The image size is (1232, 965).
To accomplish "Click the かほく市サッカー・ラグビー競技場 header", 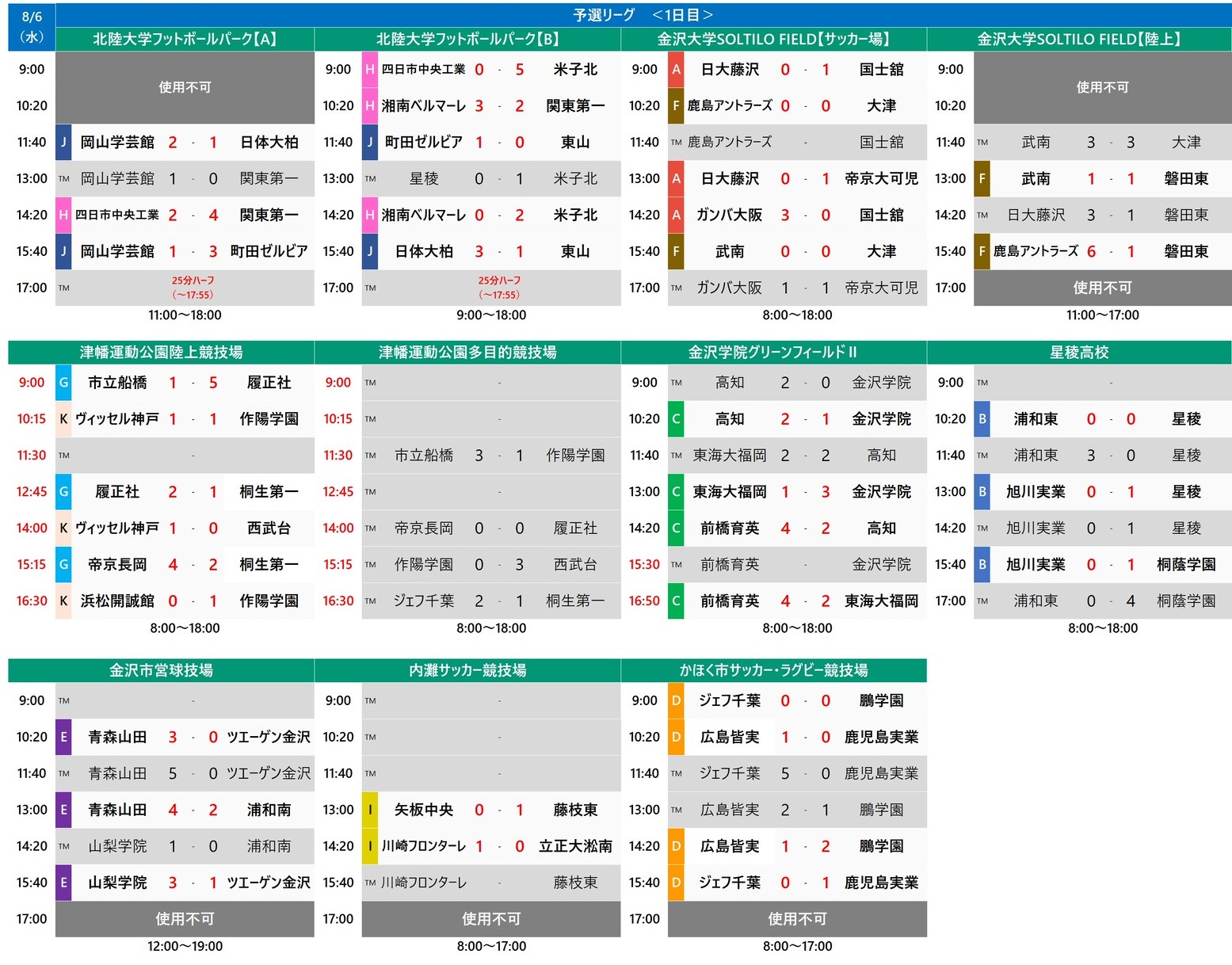I will pos(774,670).
